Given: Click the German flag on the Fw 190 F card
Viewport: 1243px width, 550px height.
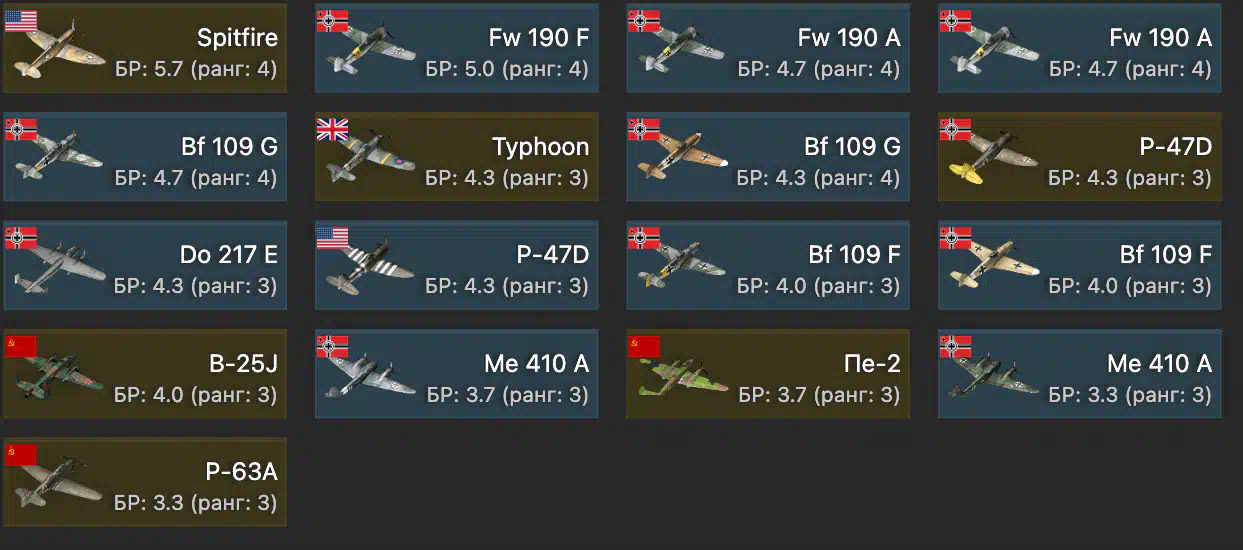Looking at the screenshot, I should tap(332, 21).
